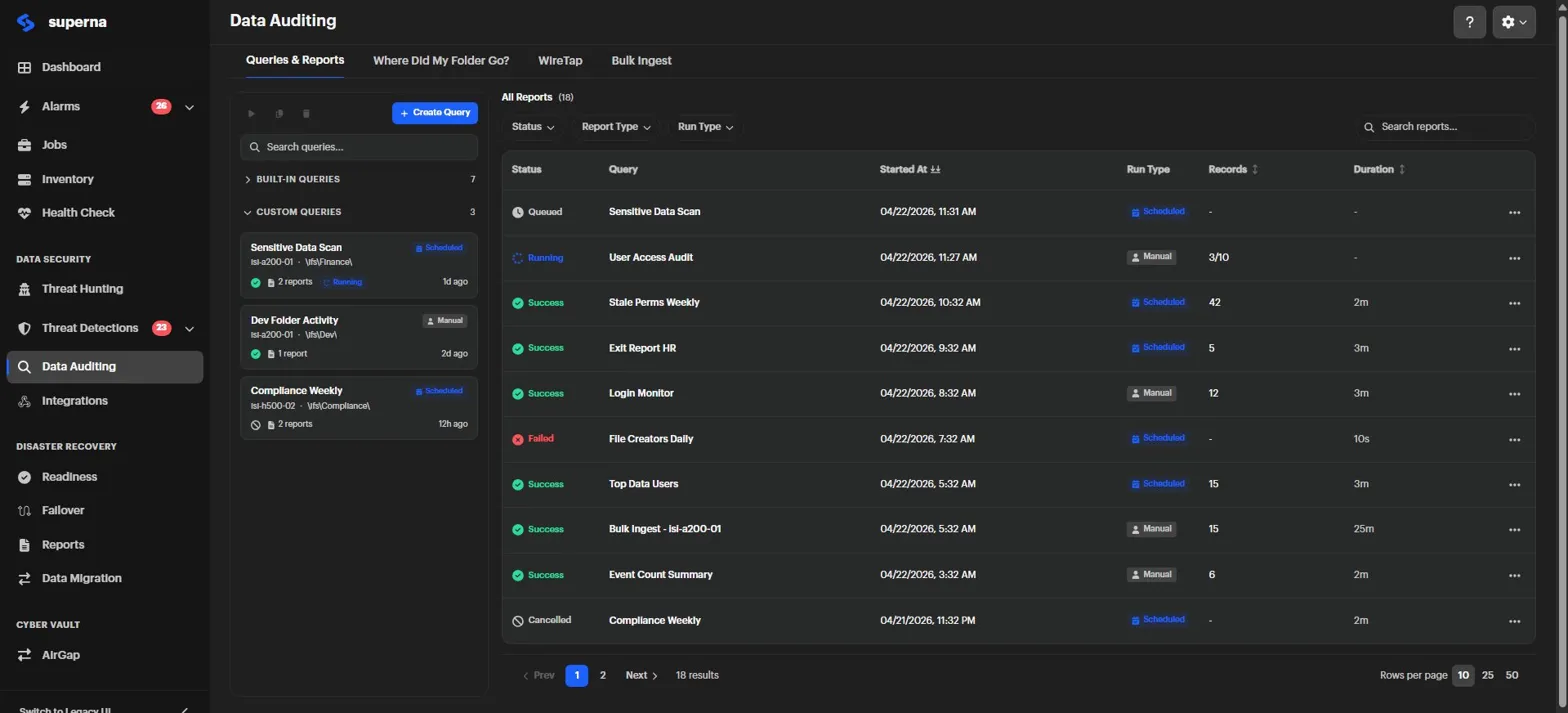
Task: Sort by Started At column
Action: [910, 169]
